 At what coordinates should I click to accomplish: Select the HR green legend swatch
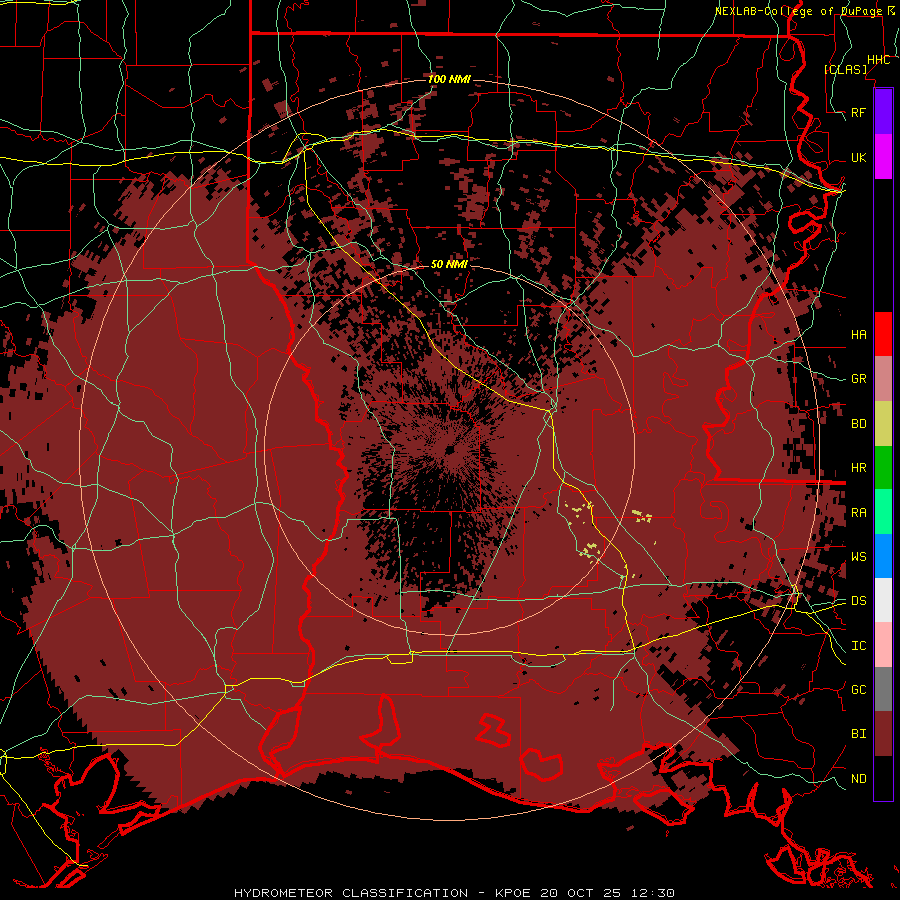pos(883,468)
